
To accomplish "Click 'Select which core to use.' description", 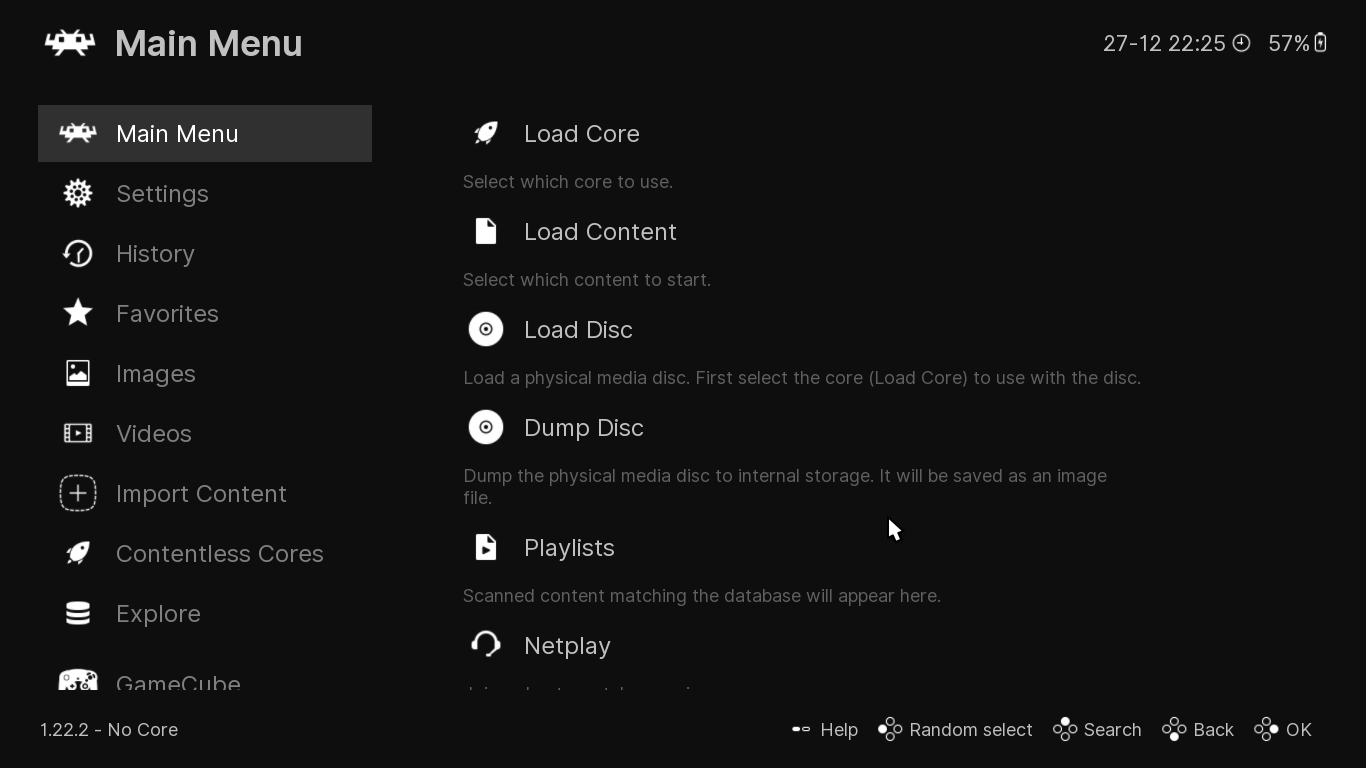I will [568, 182].
